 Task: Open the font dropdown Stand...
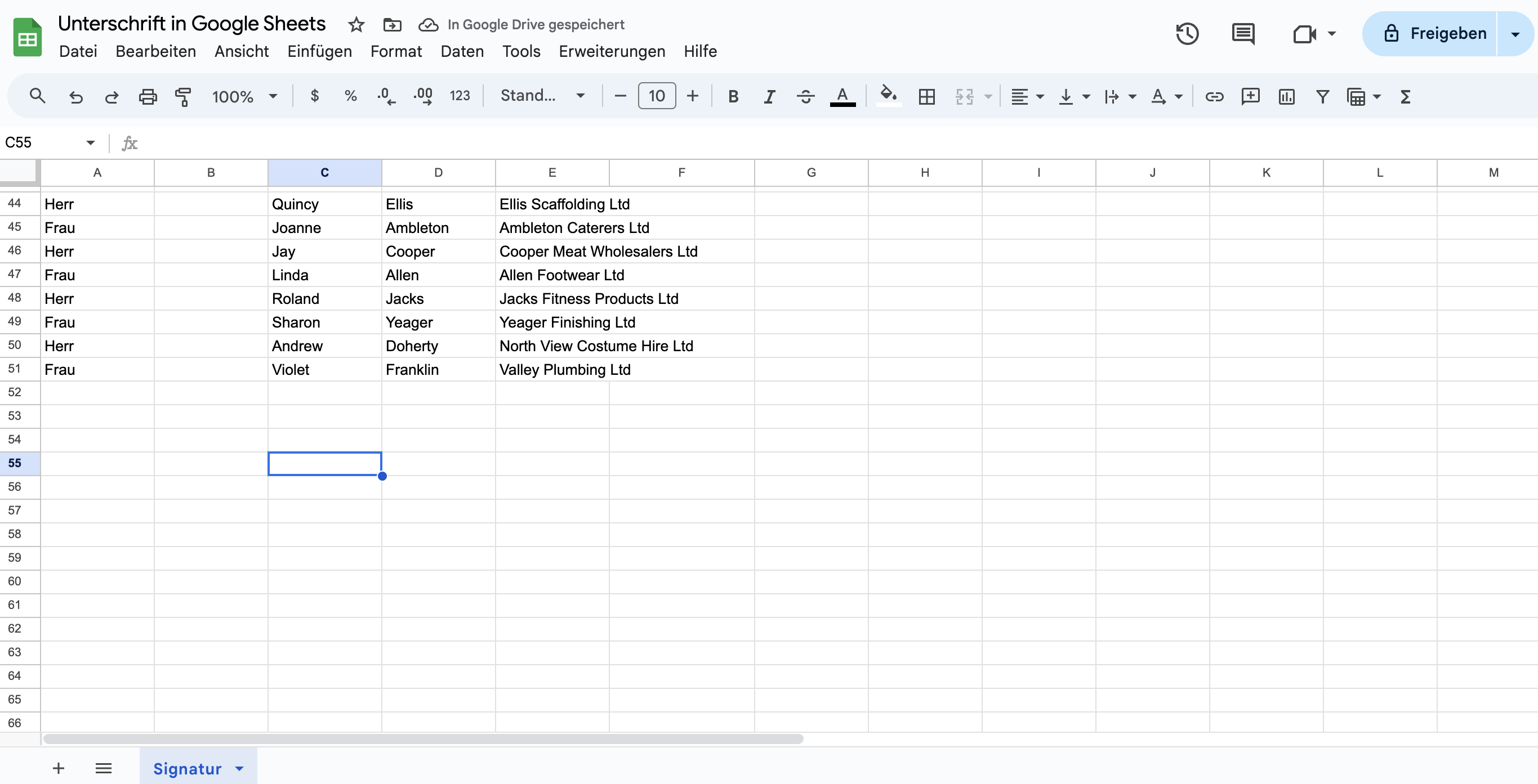(542, 96)
